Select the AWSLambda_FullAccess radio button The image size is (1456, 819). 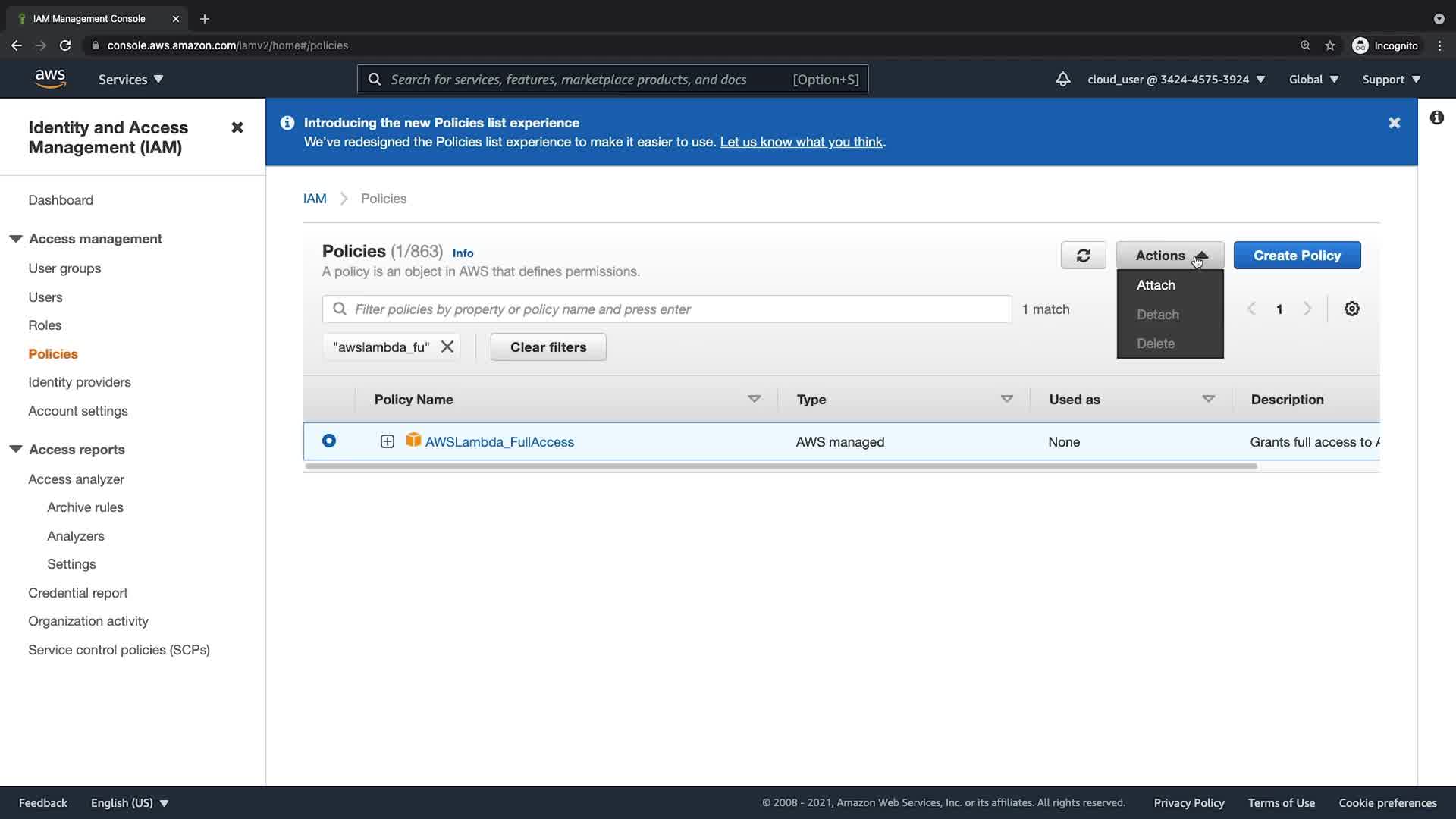pyautogui.click(x=329, y=441)
